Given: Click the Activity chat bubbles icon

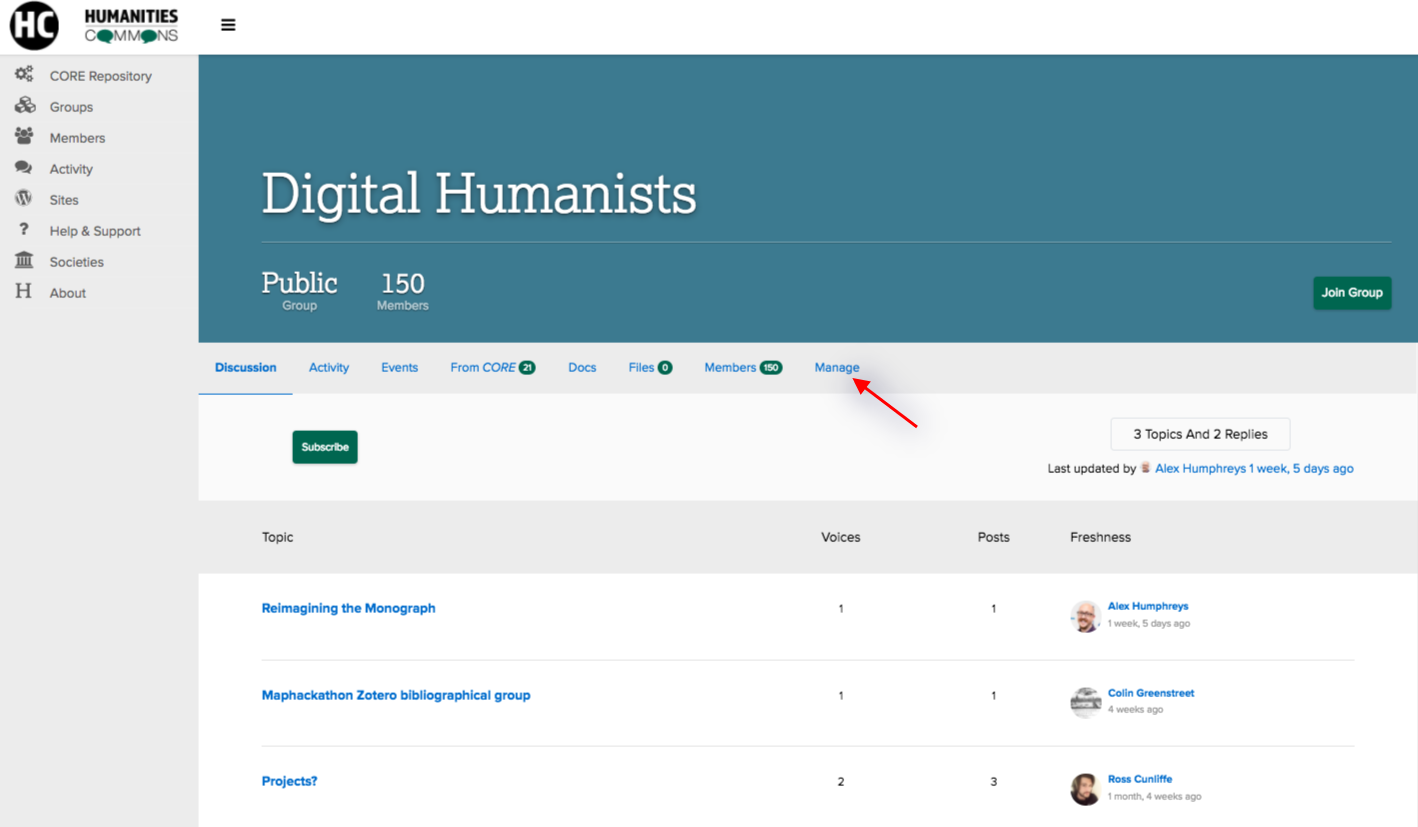Looking at the screenshot, I should [24, 168].
